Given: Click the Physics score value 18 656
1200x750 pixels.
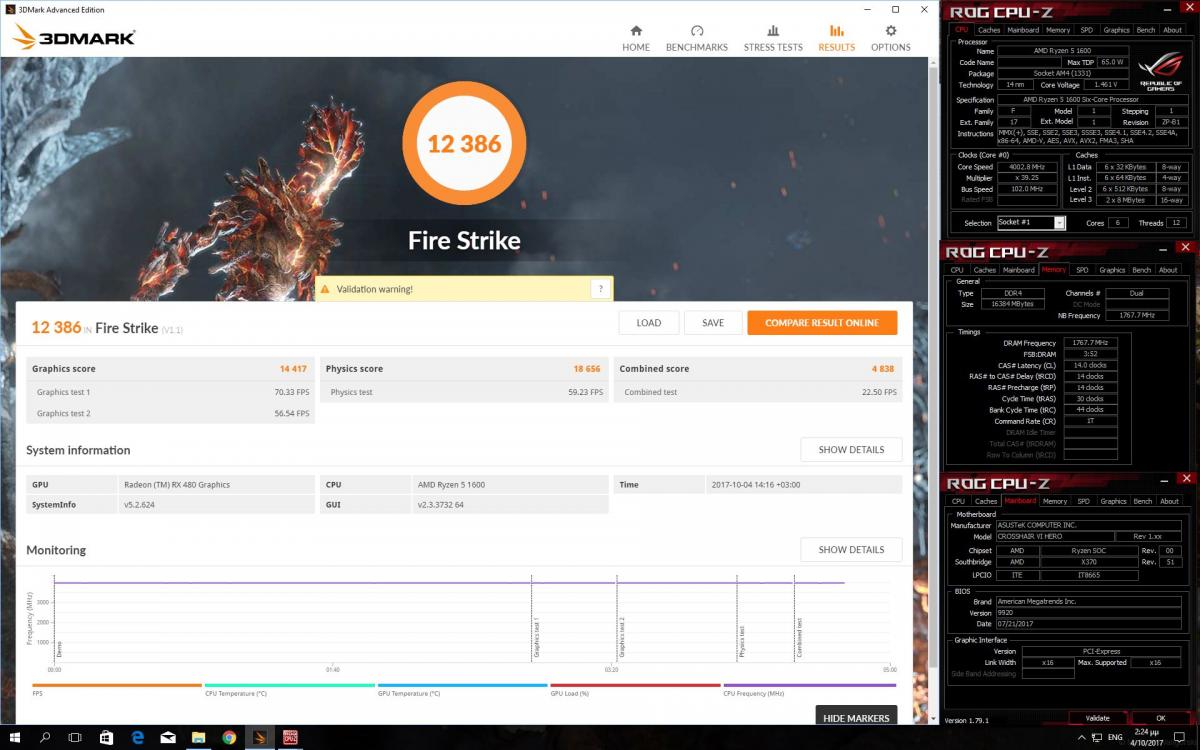Looking at the screenshot, I should pos(587,369).
